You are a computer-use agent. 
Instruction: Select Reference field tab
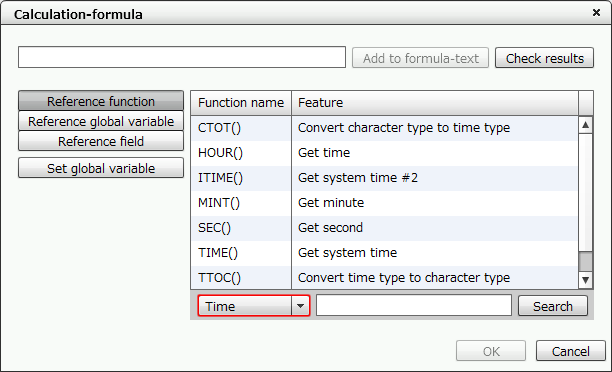[x=101, y=141]
